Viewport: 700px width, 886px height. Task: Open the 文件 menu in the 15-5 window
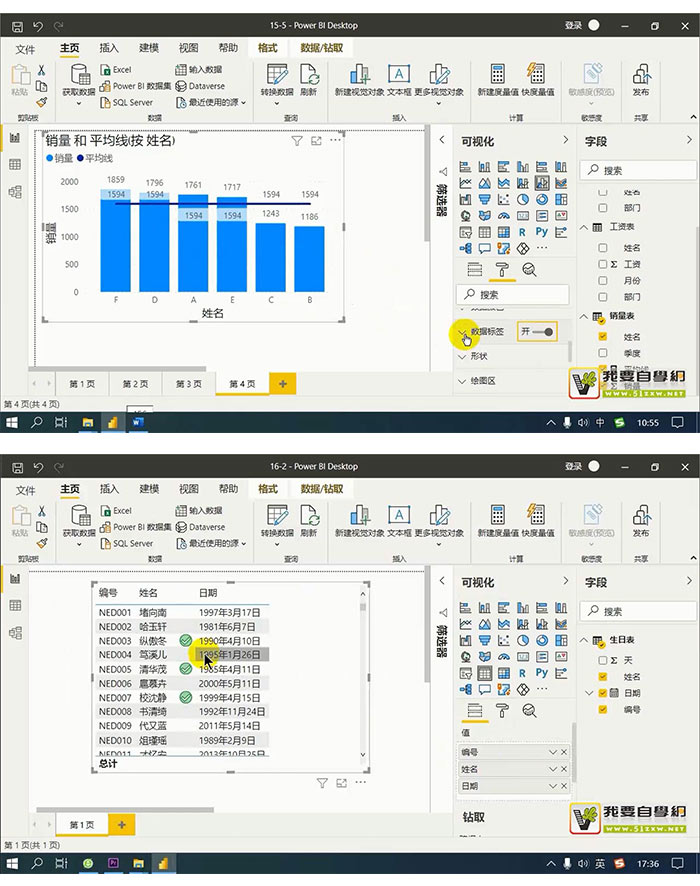25,49
